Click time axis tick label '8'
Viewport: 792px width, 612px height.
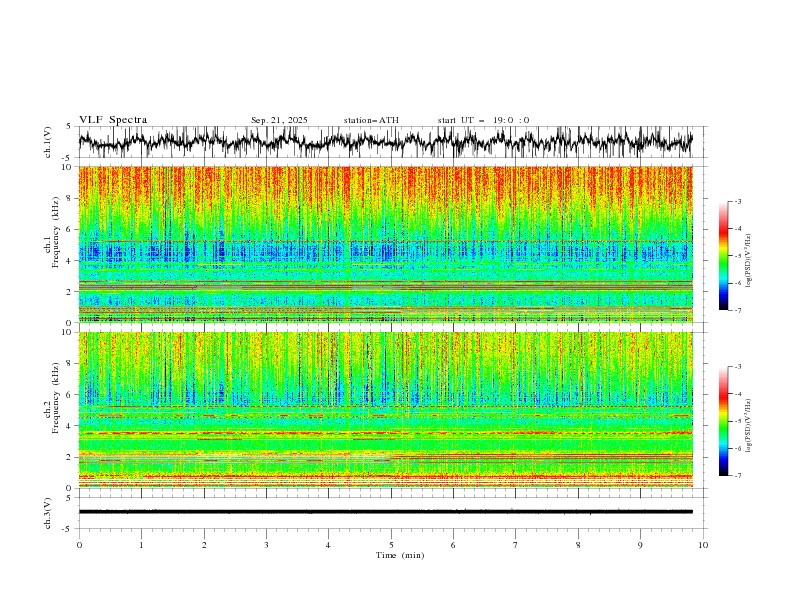578,545
